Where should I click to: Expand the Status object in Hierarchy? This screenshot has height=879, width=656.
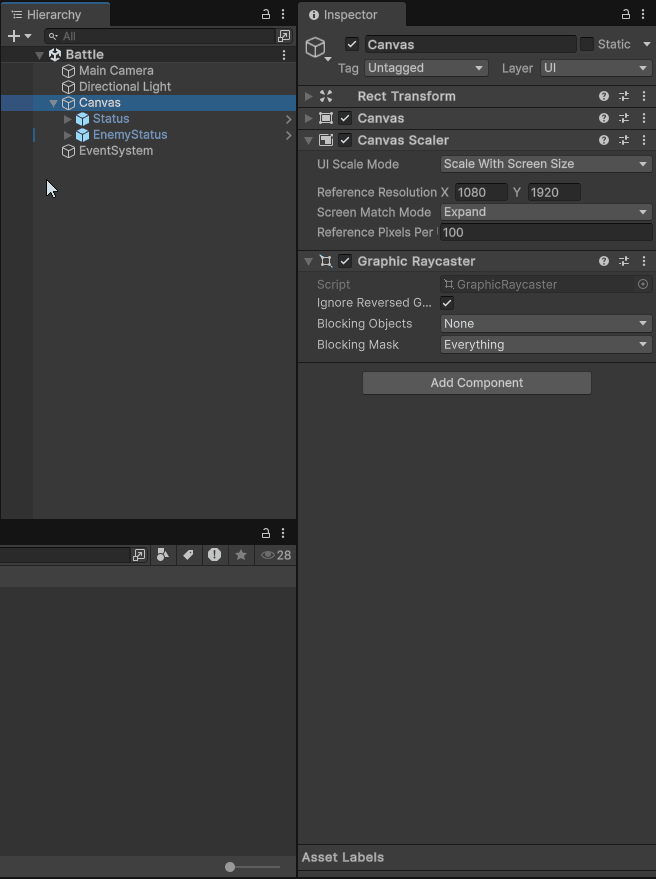68,119
